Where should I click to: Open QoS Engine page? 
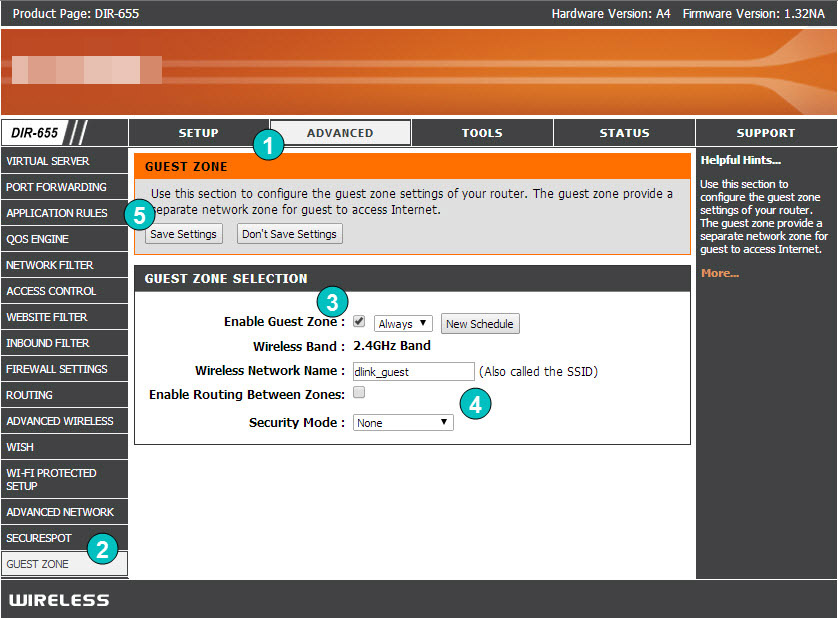click(64, 239)
